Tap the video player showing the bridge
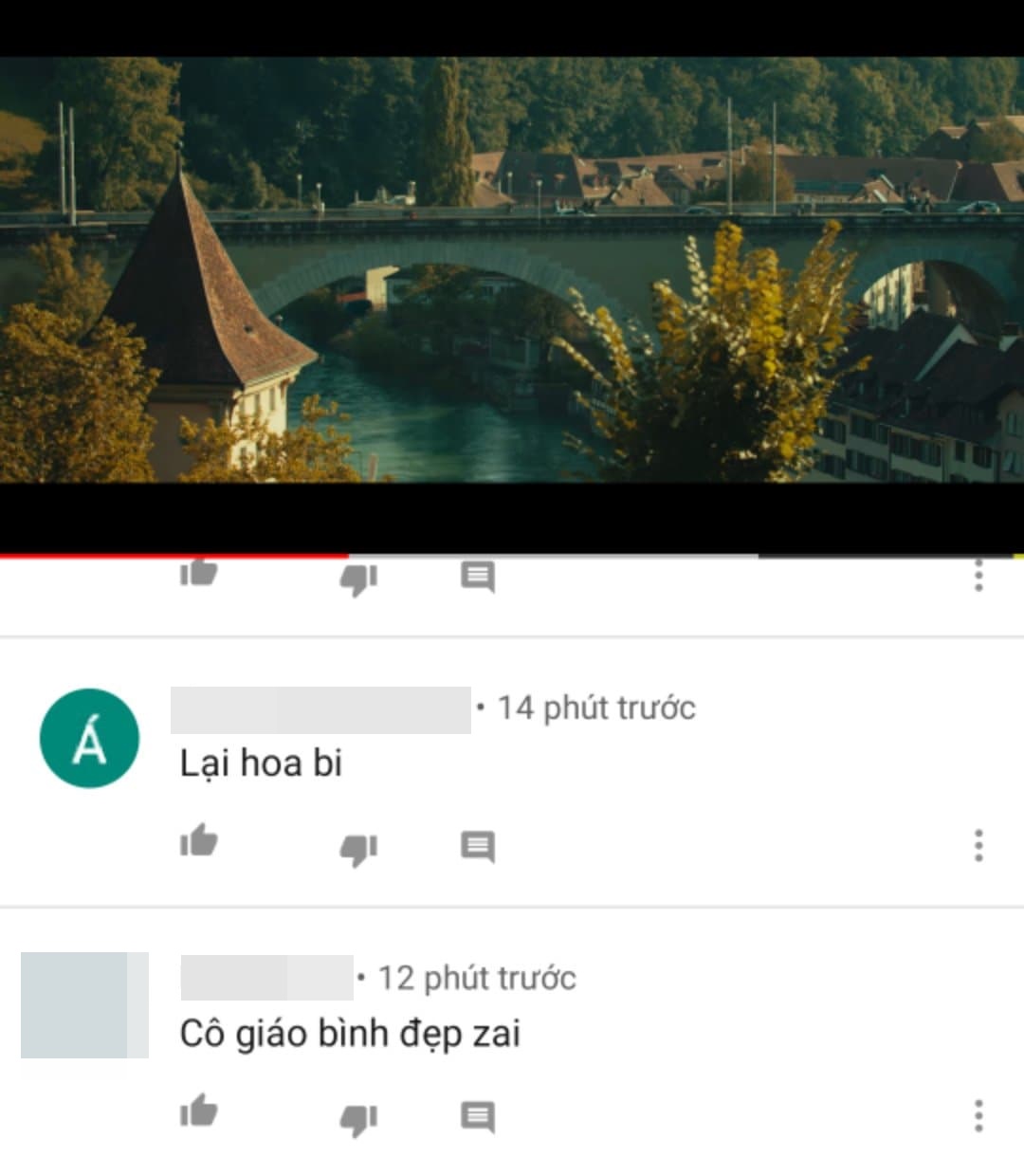 [512, 269]
